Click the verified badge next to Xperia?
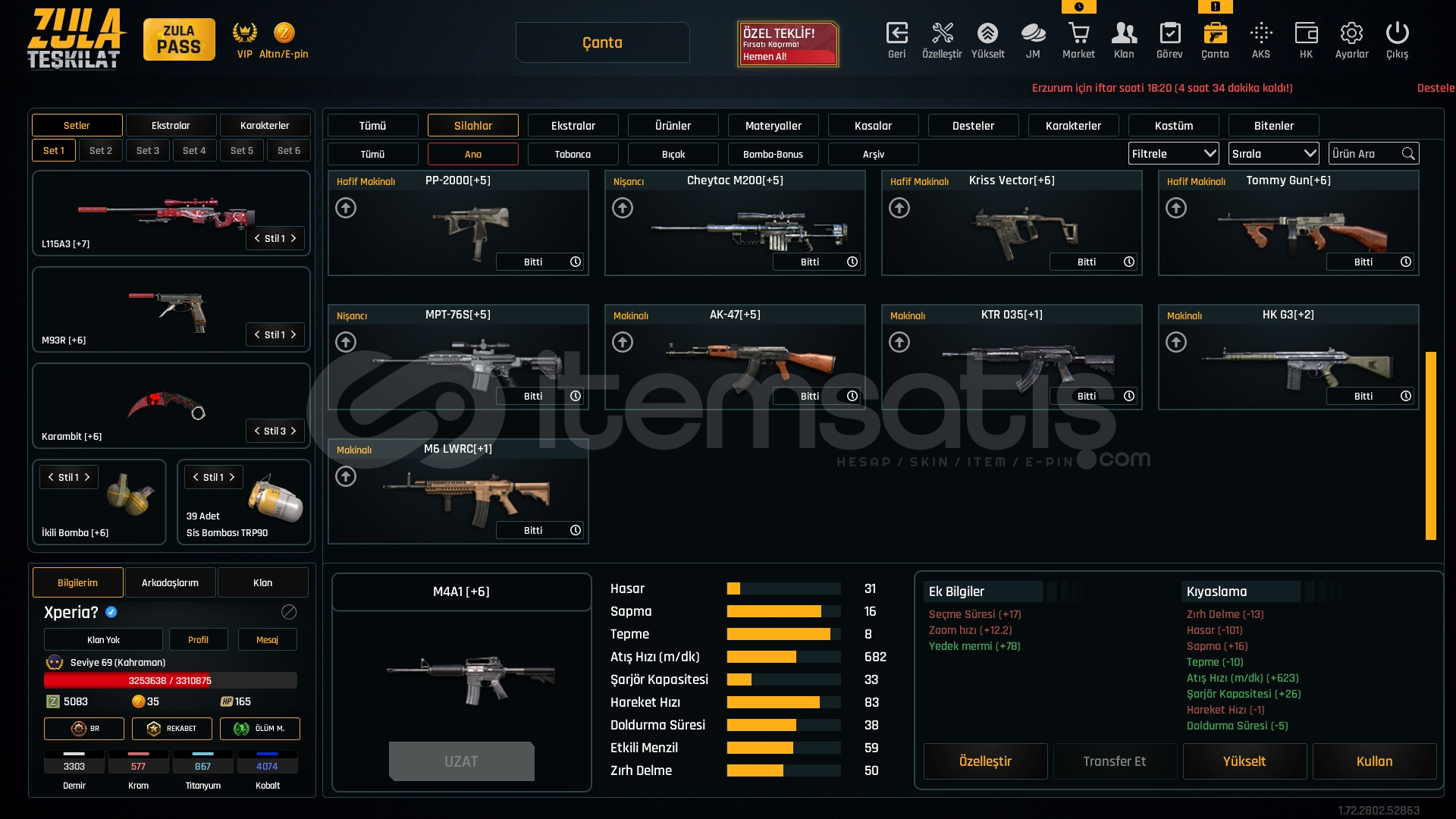This screenshot has width=1456, height=819. click(111, 612)
